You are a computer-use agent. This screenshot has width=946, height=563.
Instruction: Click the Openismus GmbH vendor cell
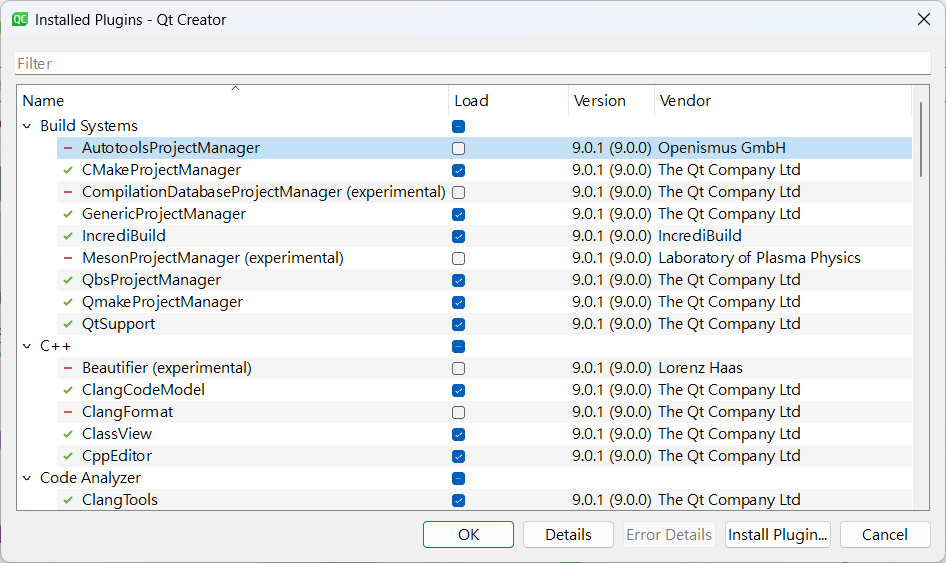coord(722,148)
